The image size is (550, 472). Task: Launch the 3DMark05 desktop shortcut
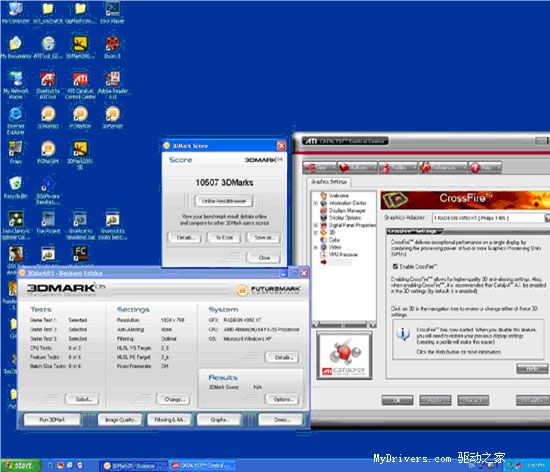[112, 117]
